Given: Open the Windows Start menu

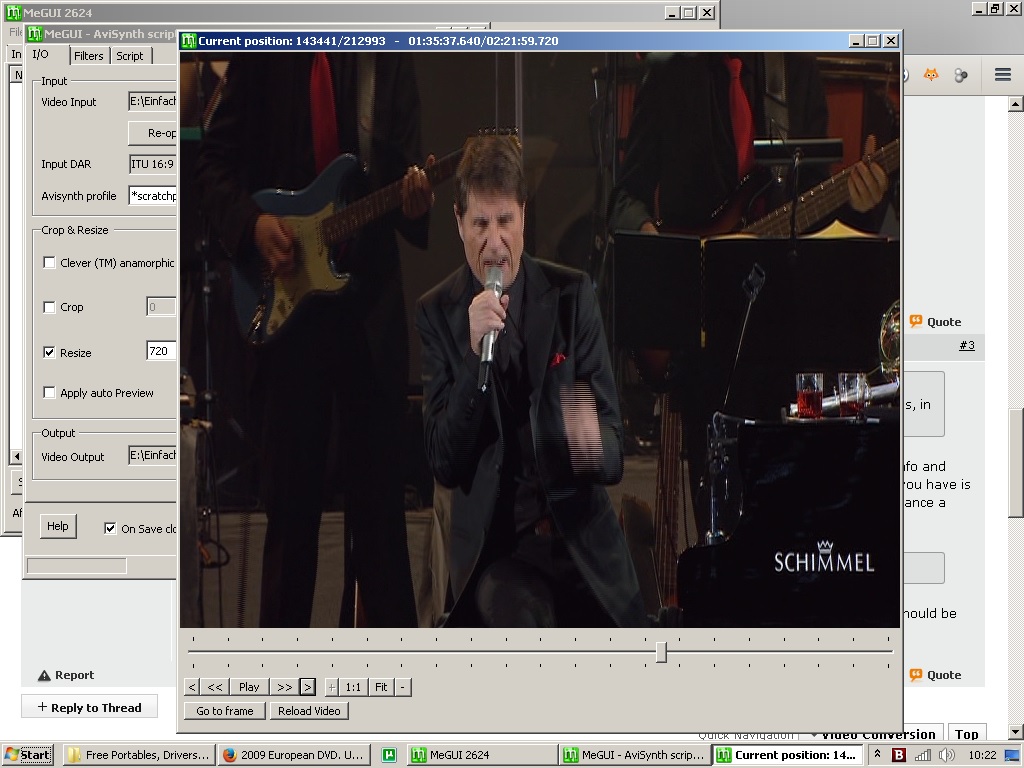Looking at the screenshot, I should [28, 755].
